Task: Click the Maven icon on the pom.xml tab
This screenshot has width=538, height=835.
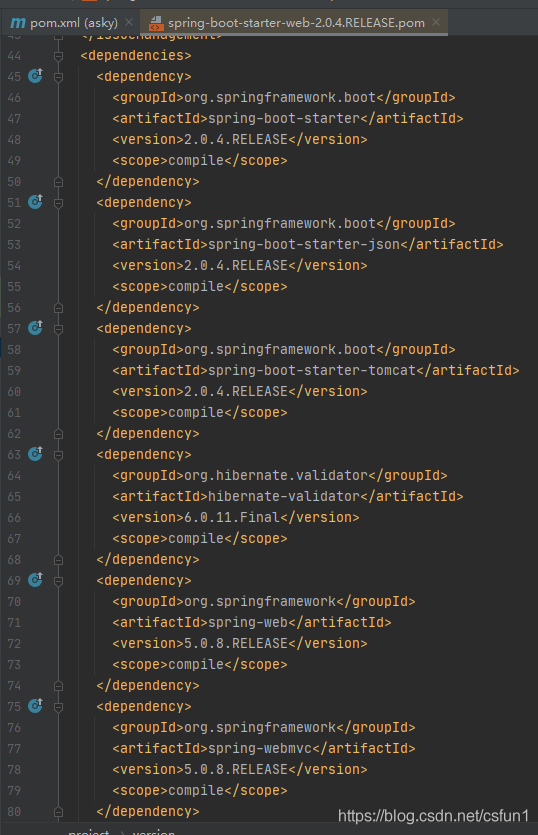Action: click(18, 23)
